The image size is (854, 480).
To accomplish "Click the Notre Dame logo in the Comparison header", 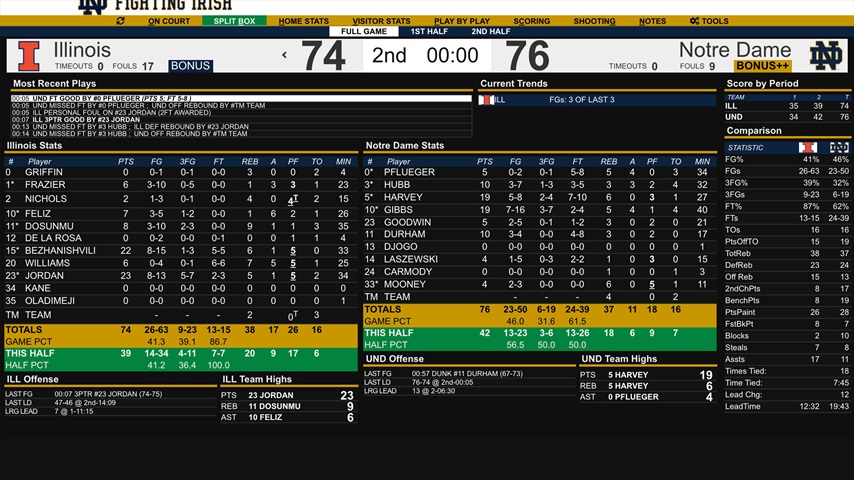I will click(x=838, y=147).
